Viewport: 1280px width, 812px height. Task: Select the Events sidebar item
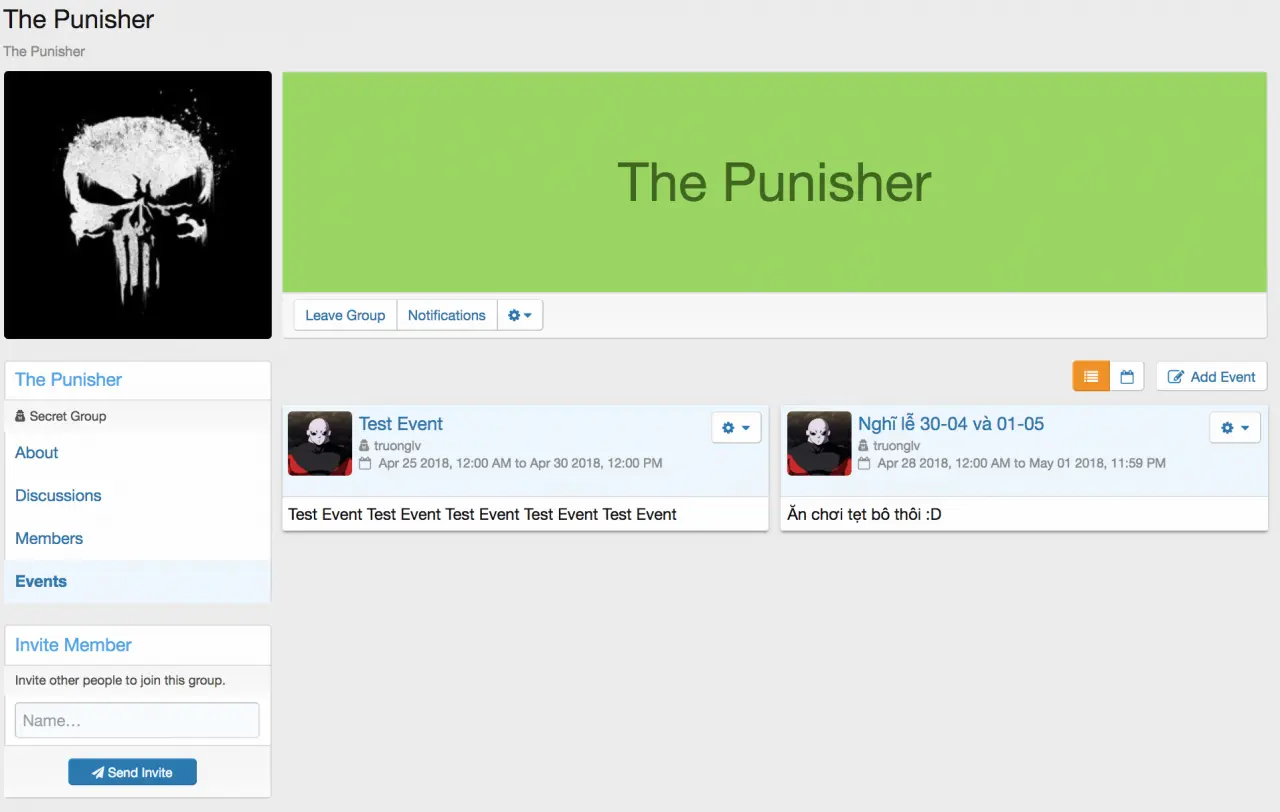41,582
